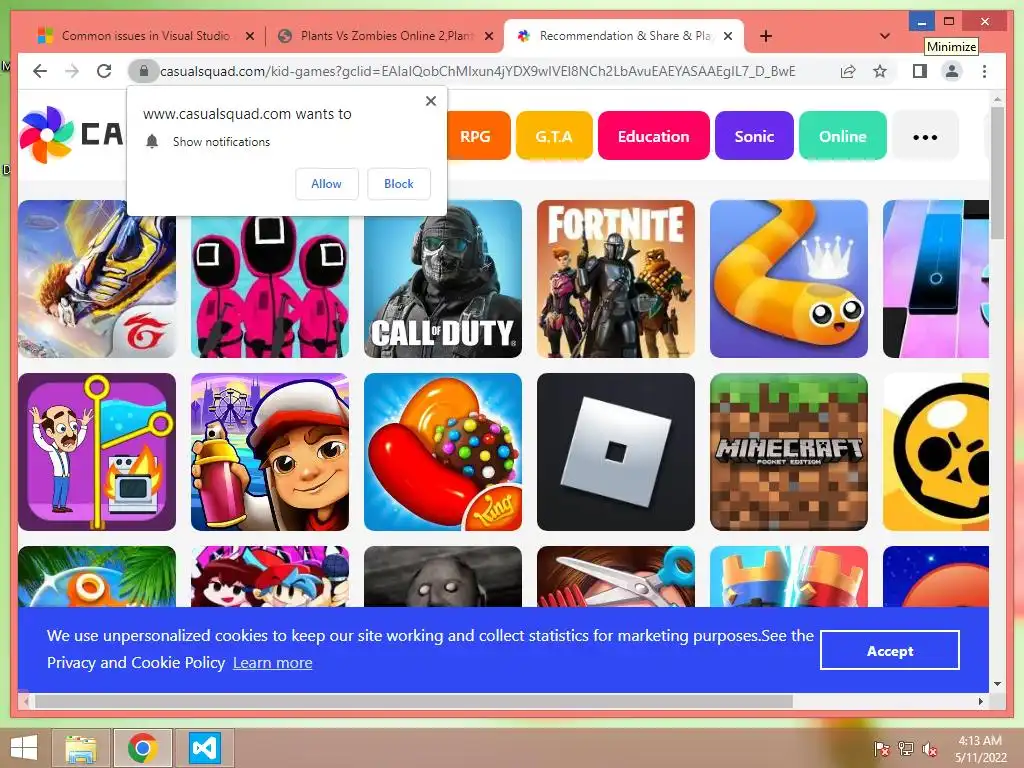1024x768 pixels.
Task: Open the browser side panel
Action: [x=920, y=71]
